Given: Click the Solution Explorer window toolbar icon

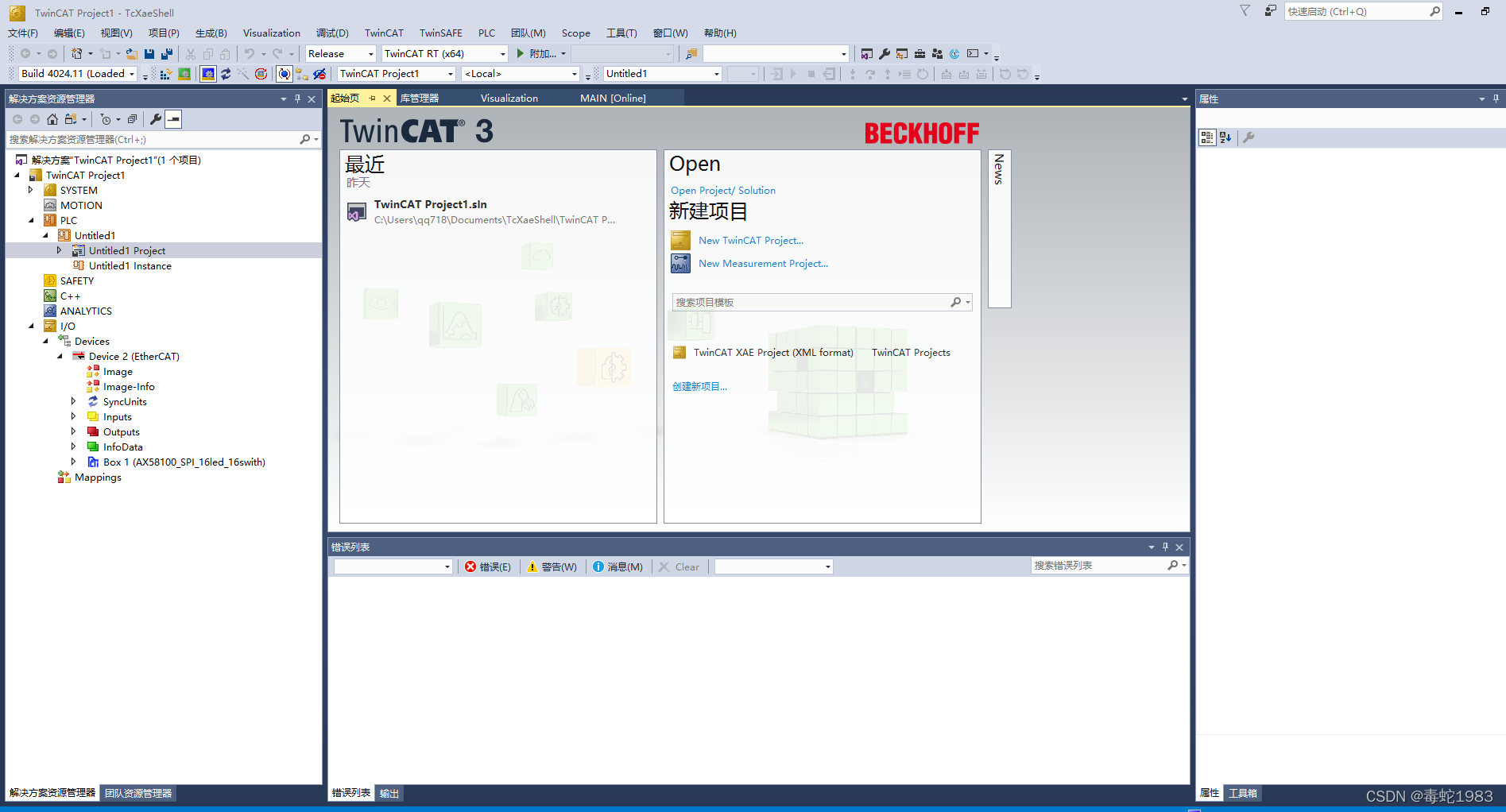Looking at the screenshot, I should pyautogui.click(x=866, y=53).
